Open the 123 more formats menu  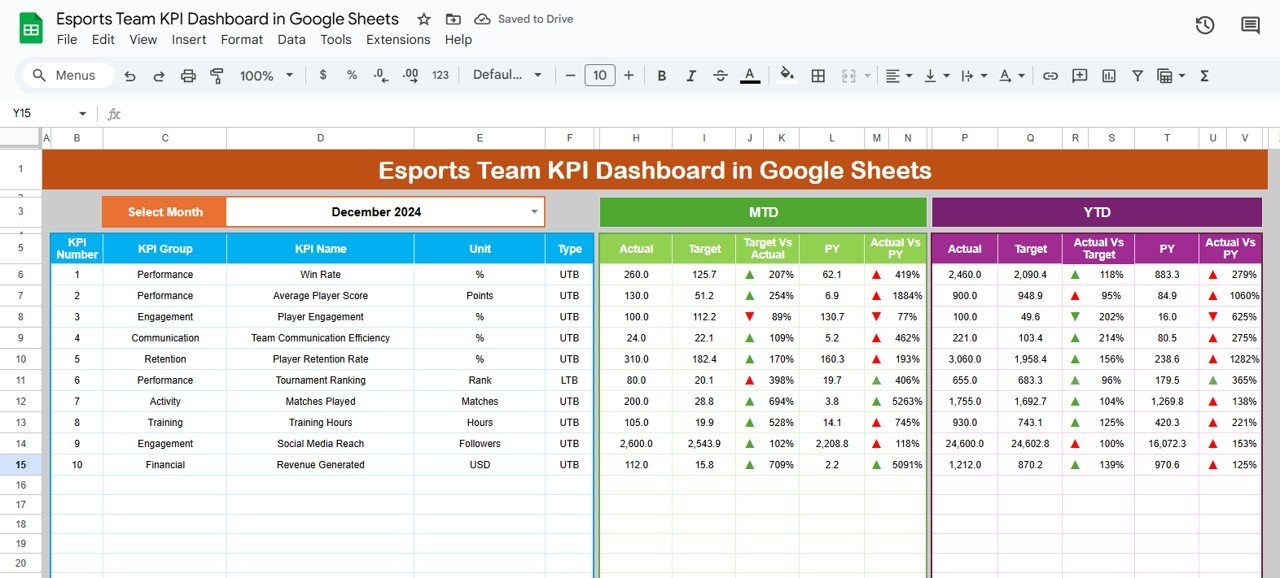(x=440, y=75)
